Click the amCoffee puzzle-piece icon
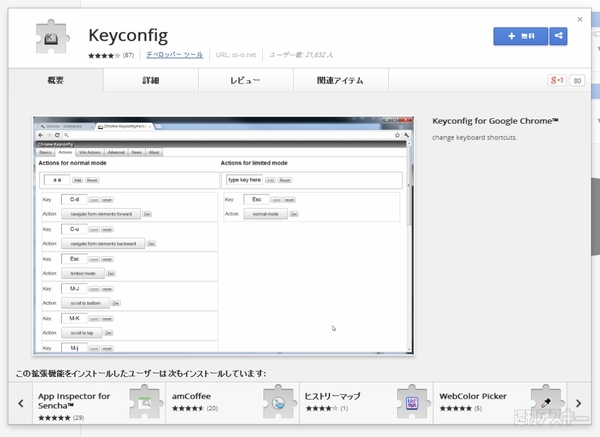Image resolution: width=600 pixels, height=437 pixels. [279, 402]
